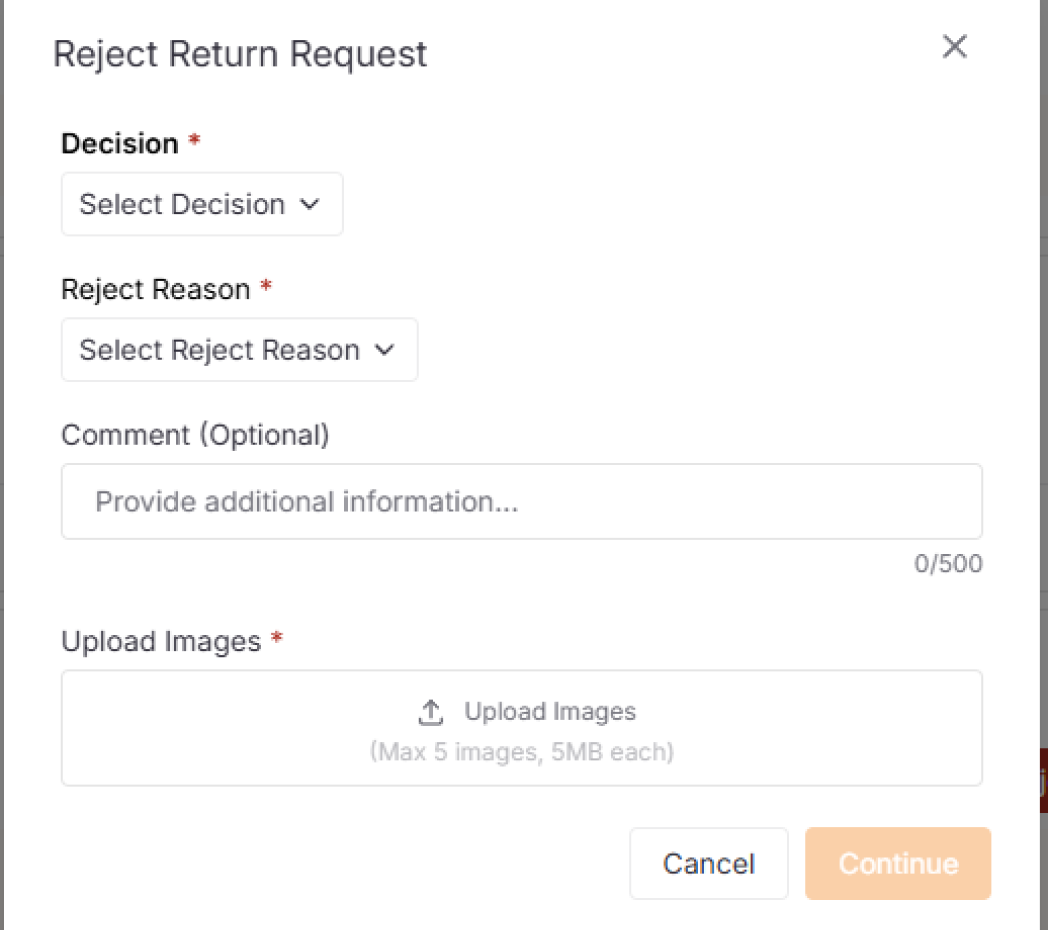Viewport: 1048px width, 930px height.
Task: Click the Comment (Optional) label
Action: tap(196, 434)
